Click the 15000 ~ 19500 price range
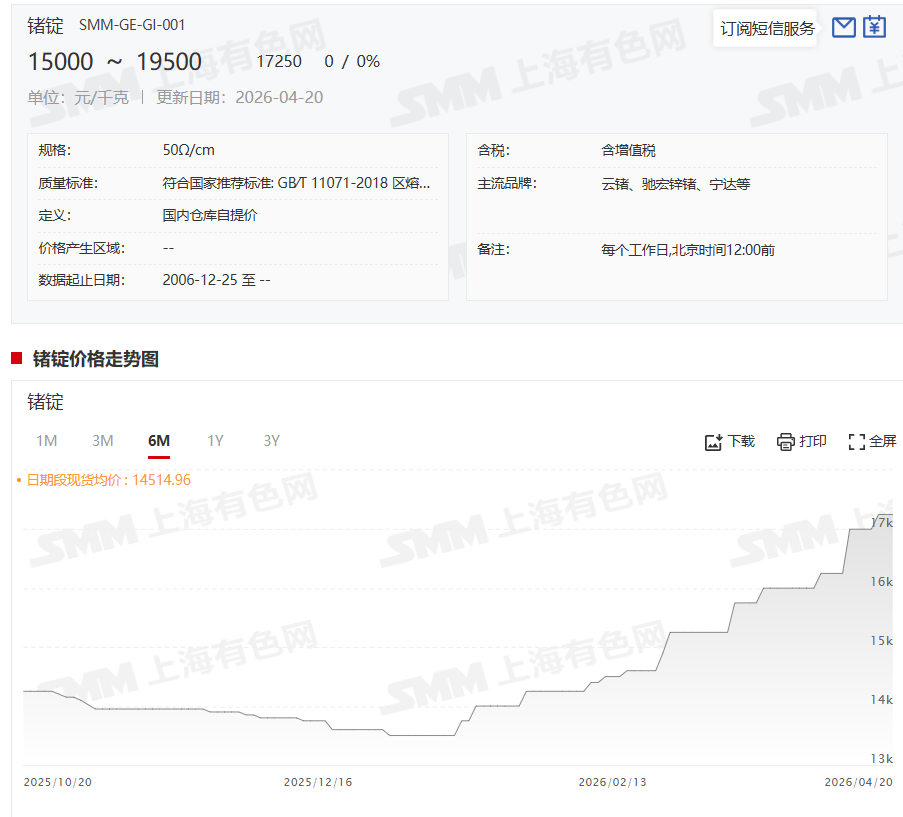This screenshot has height=817, width=903. pos(114,62)
